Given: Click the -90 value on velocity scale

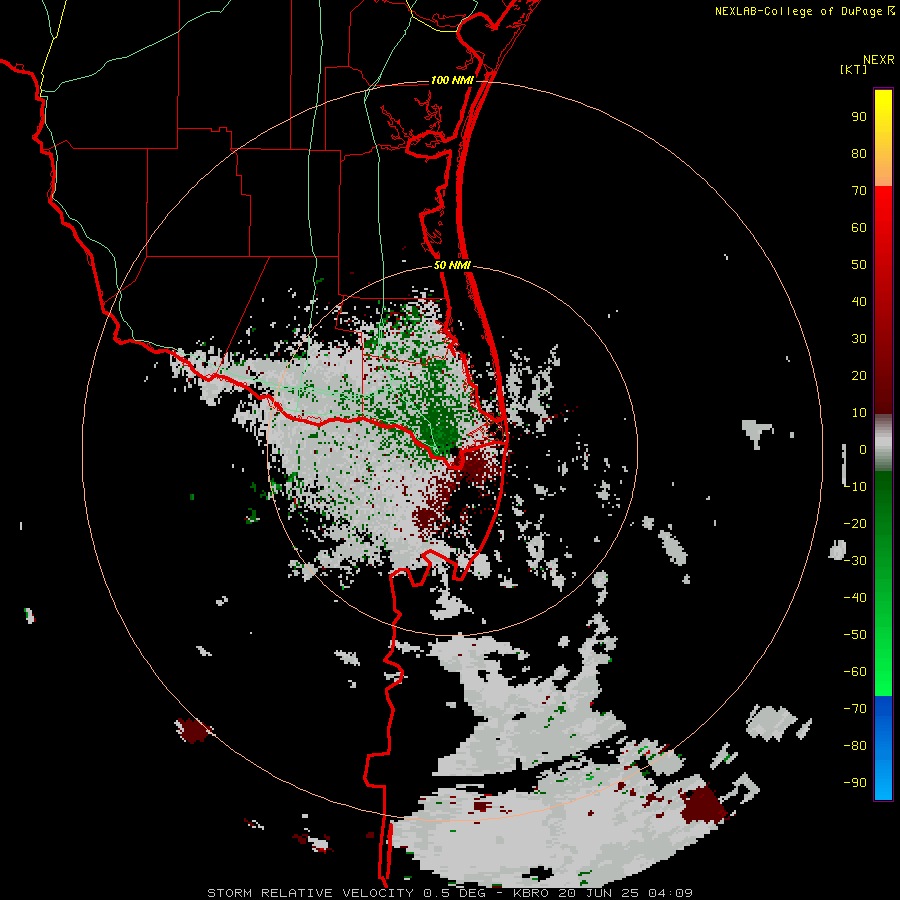Looking at the screenshot, I should 855,783.
